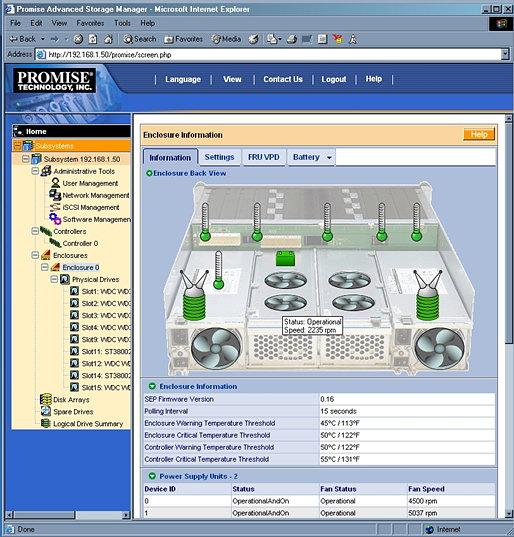Open the Battery tab dropdown arrow

point(329,158)
